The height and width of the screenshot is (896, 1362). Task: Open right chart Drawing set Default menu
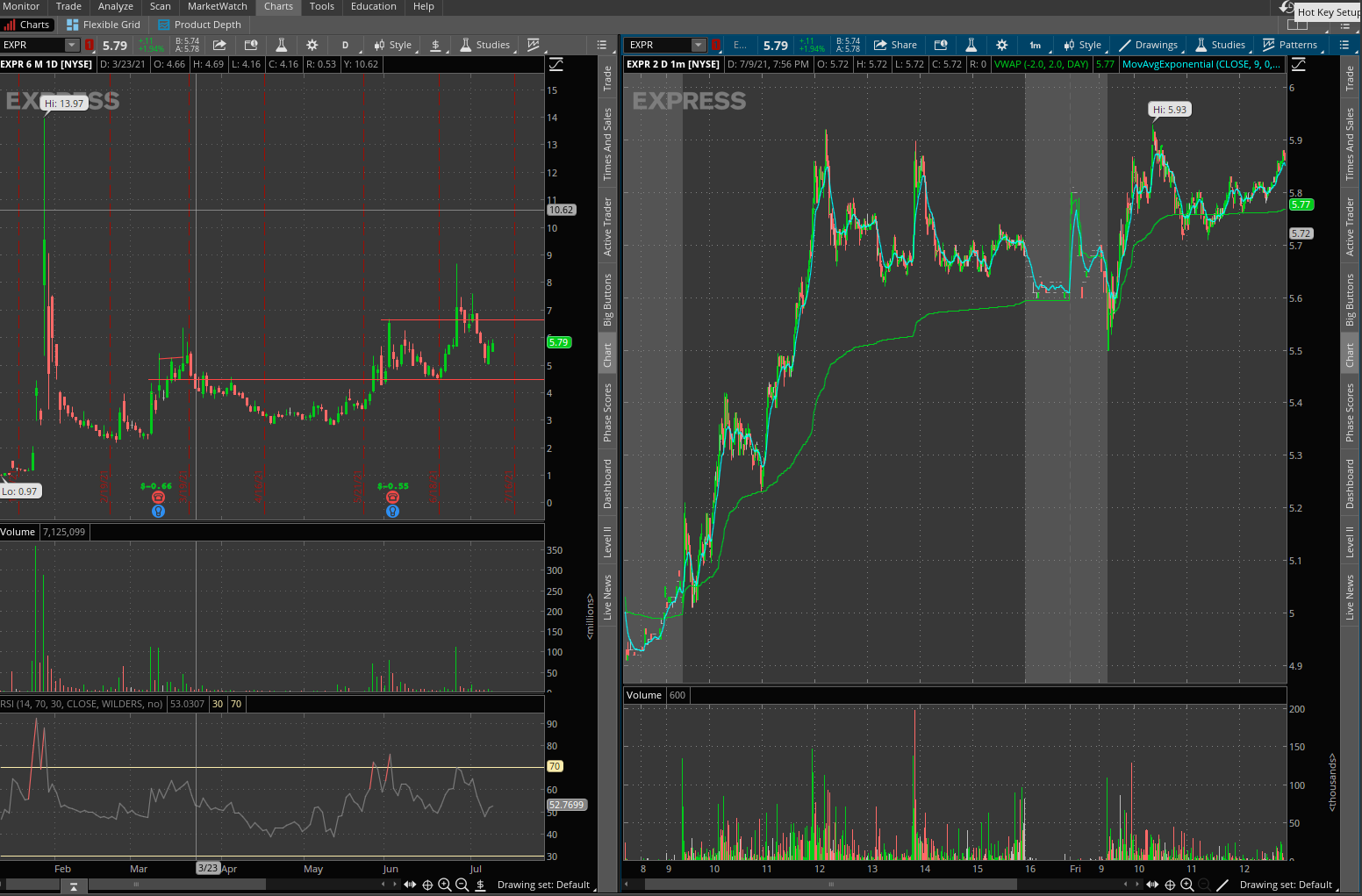point(1286,885)
